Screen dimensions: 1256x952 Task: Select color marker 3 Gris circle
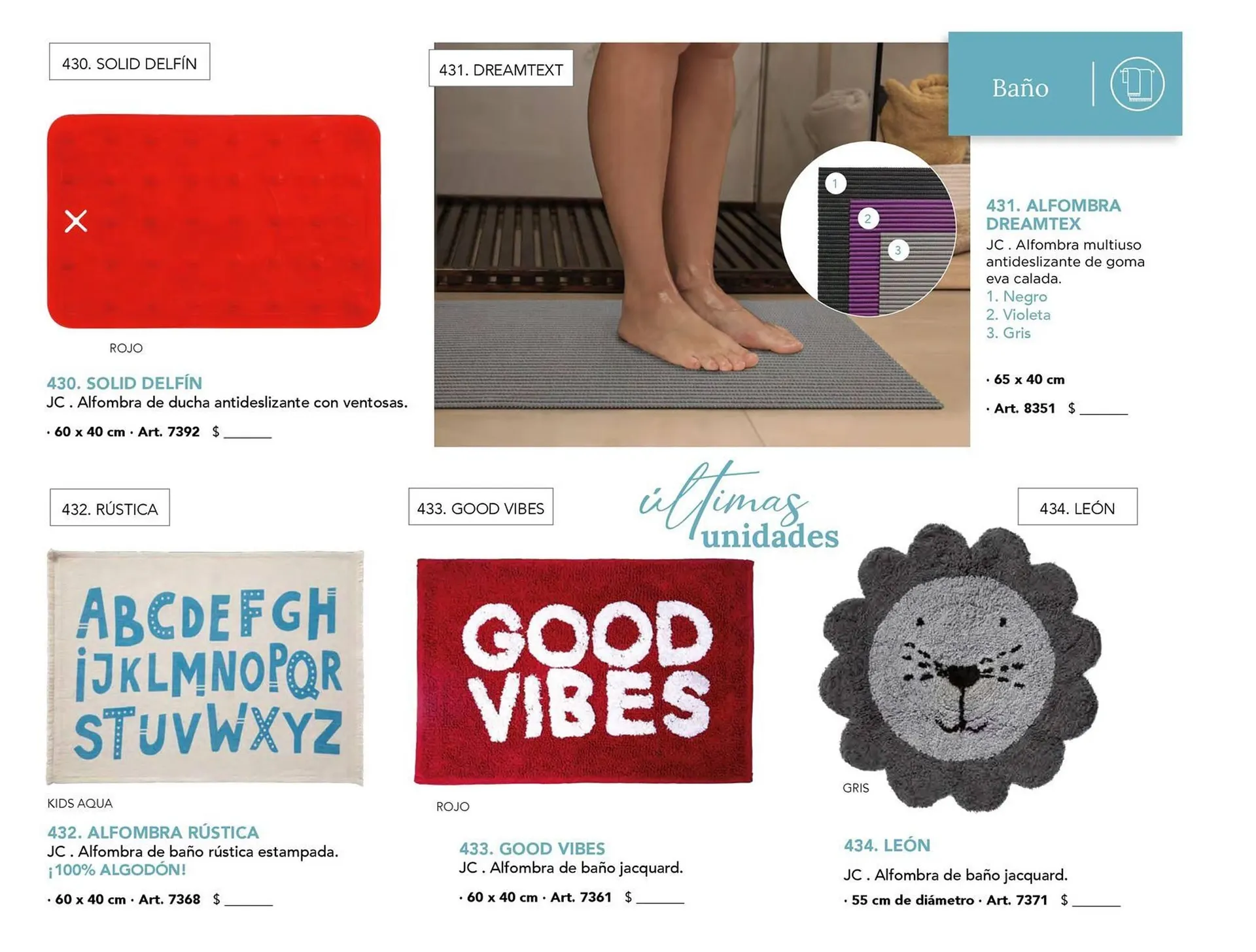click(898, 250)
